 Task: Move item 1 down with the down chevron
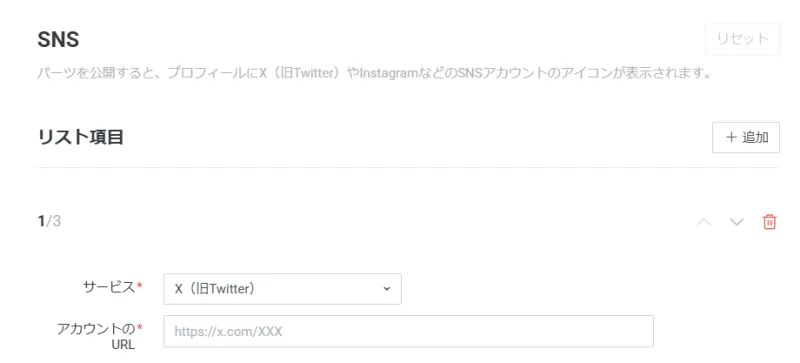737,222
